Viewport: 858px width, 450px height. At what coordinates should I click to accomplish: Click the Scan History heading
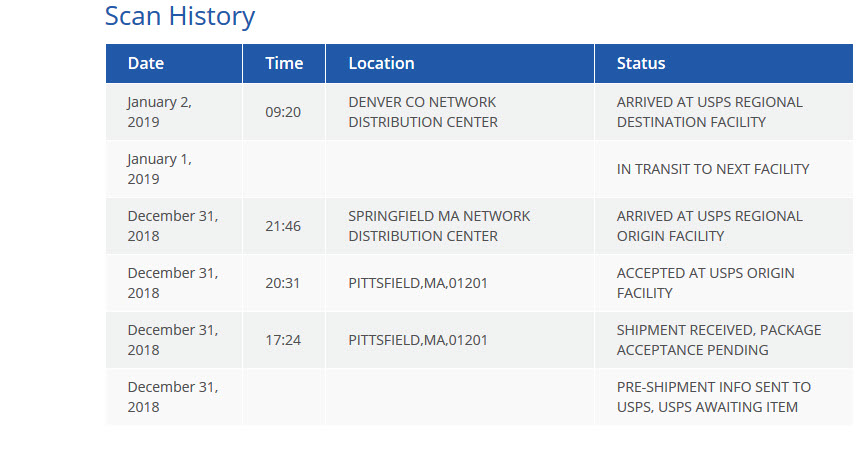pos(180,17)
